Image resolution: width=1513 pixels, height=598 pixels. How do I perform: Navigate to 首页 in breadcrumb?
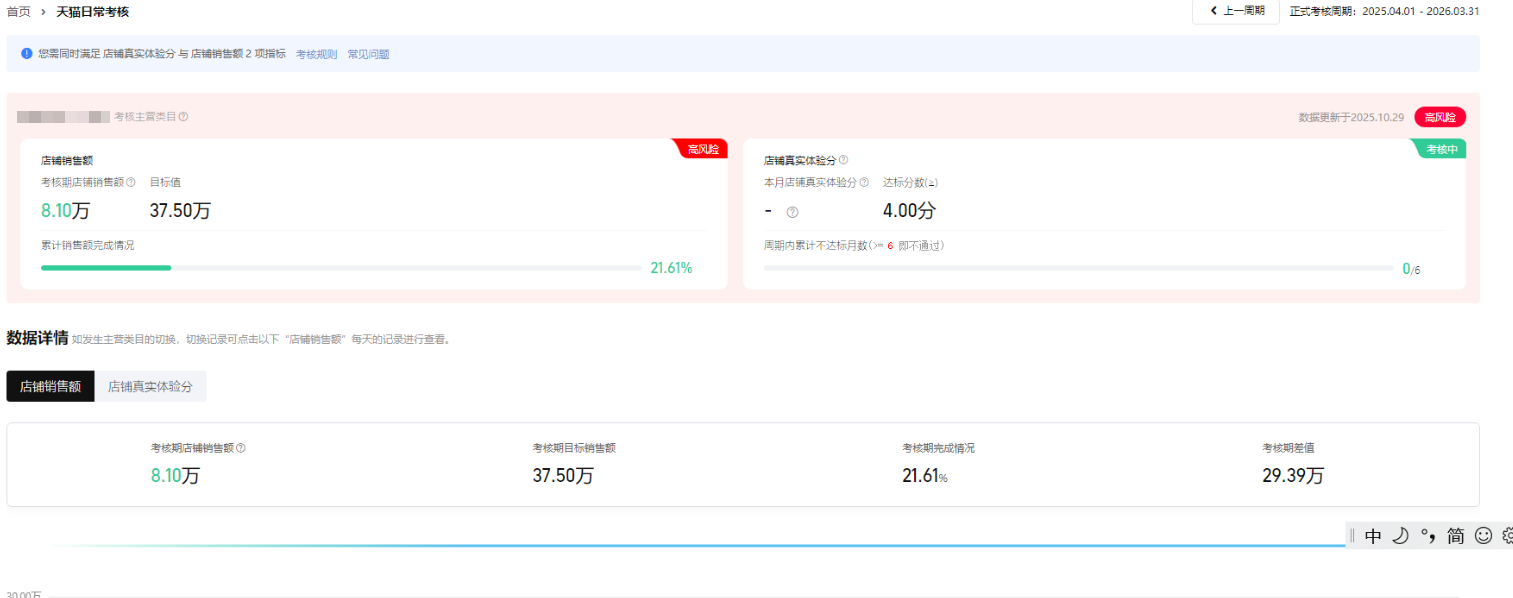click(x=18, y=12)
